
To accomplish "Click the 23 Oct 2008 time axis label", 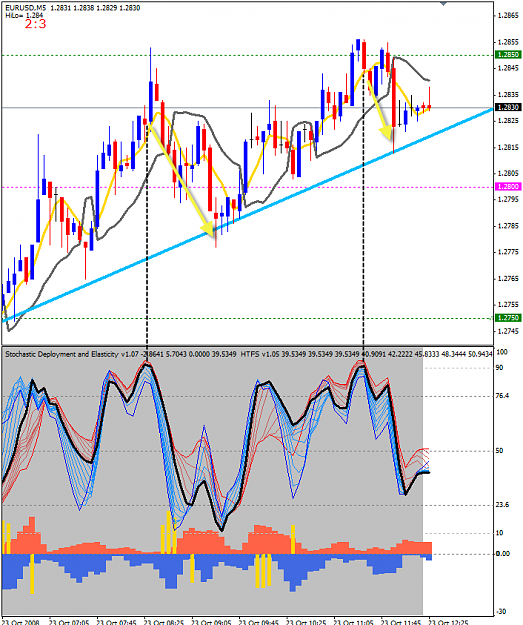I will tap(21, 622).
